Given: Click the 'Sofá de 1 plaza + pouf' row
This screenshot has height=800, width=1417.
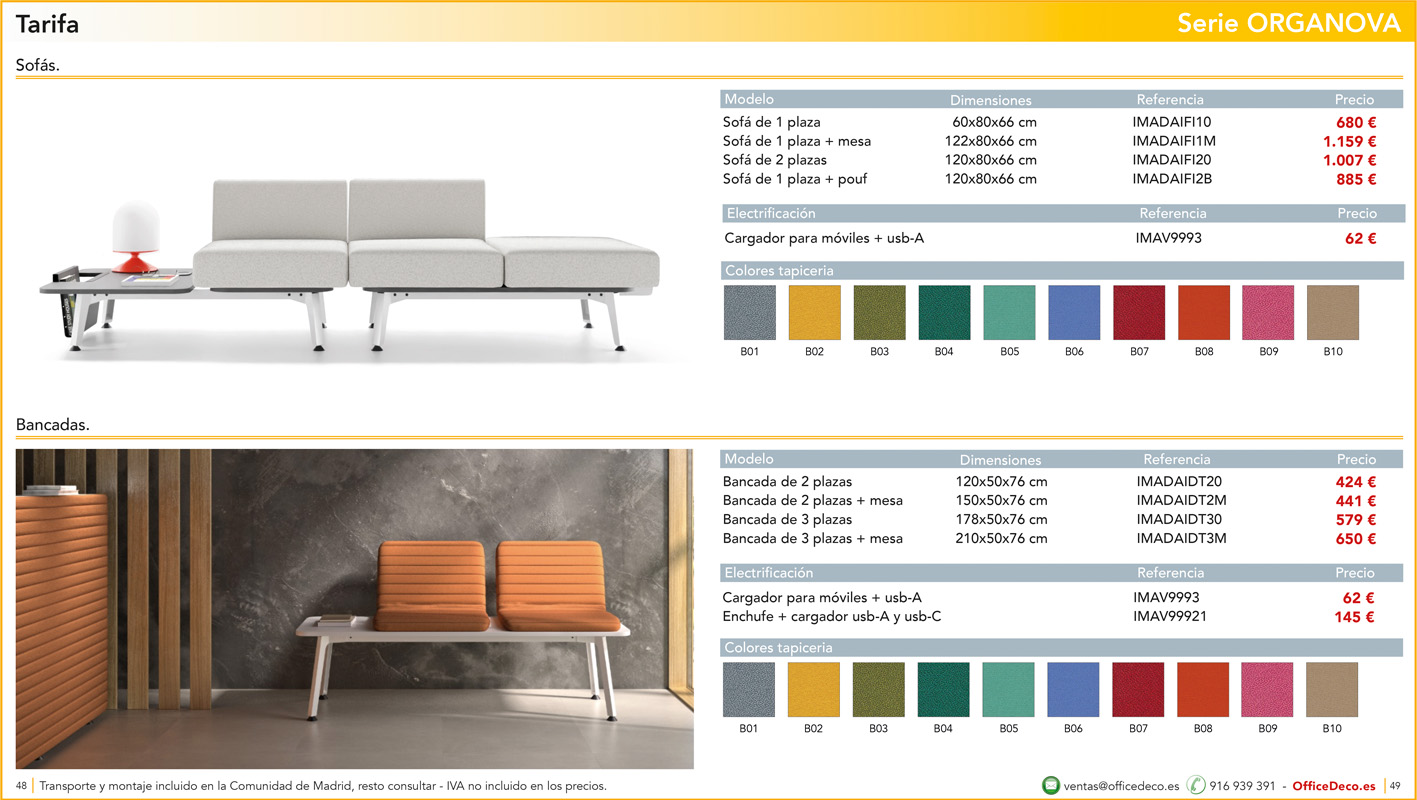Looking at the screenshot, I should point(1050,179).
